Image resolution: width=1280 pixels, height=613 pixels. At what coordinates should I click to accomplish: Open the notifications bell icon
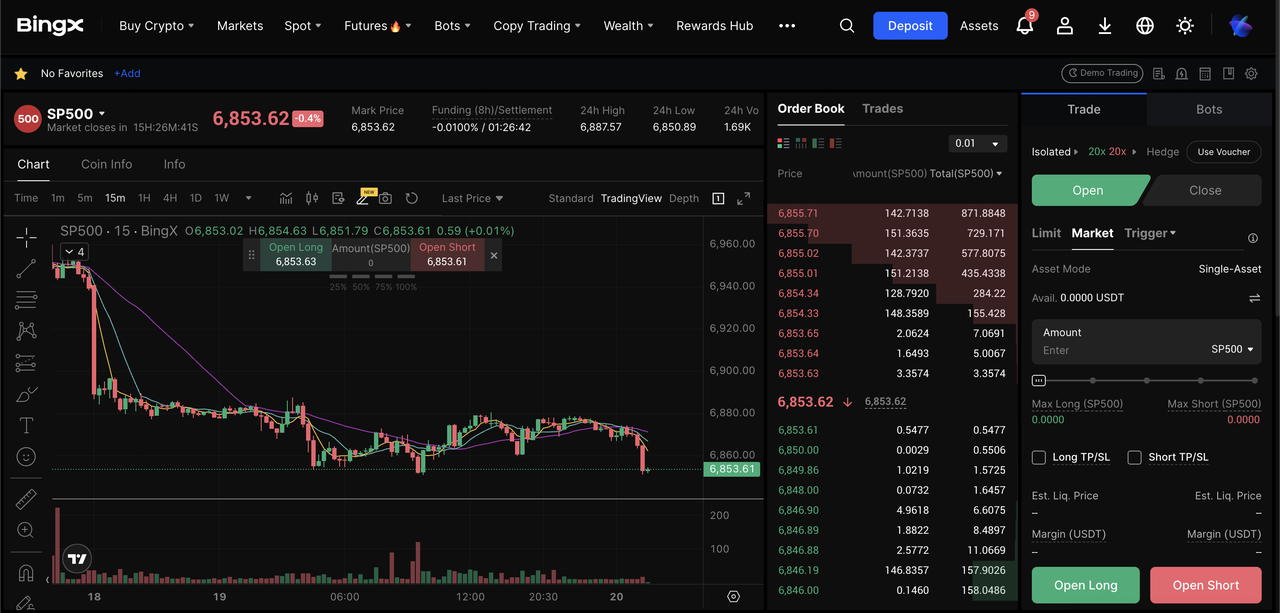[1024, 26]
